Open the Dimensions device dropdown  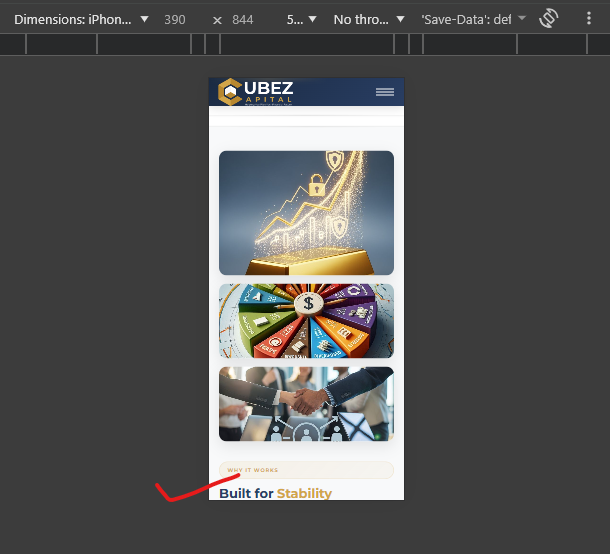tap(81, 19)
